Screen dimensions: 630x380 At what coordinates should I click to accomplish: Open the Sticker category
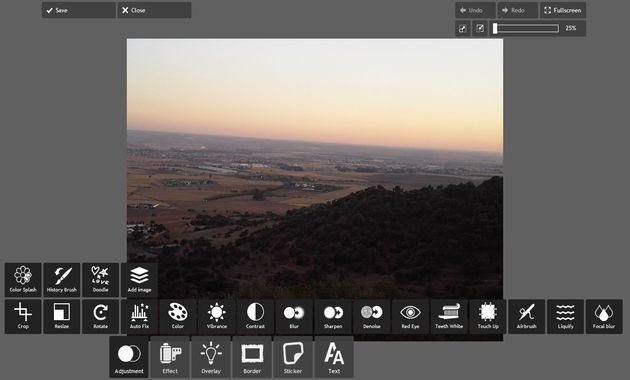[293, 357]
